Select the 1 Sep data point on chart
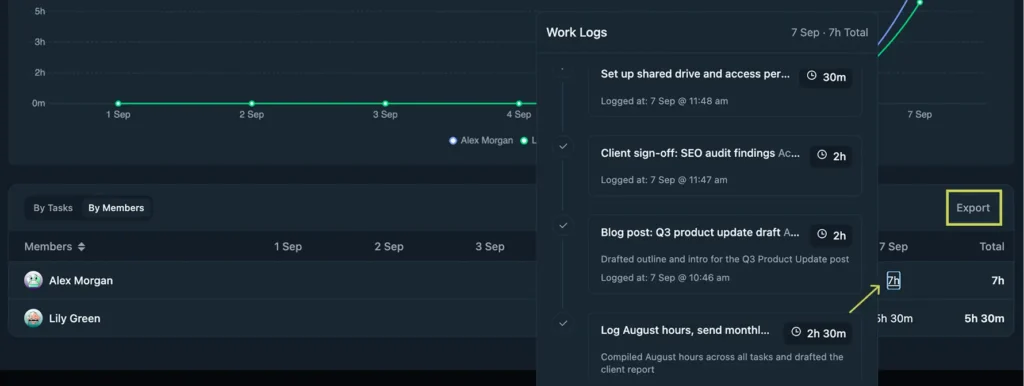This screenshot has height=386, width=1024. pos(118,103)
